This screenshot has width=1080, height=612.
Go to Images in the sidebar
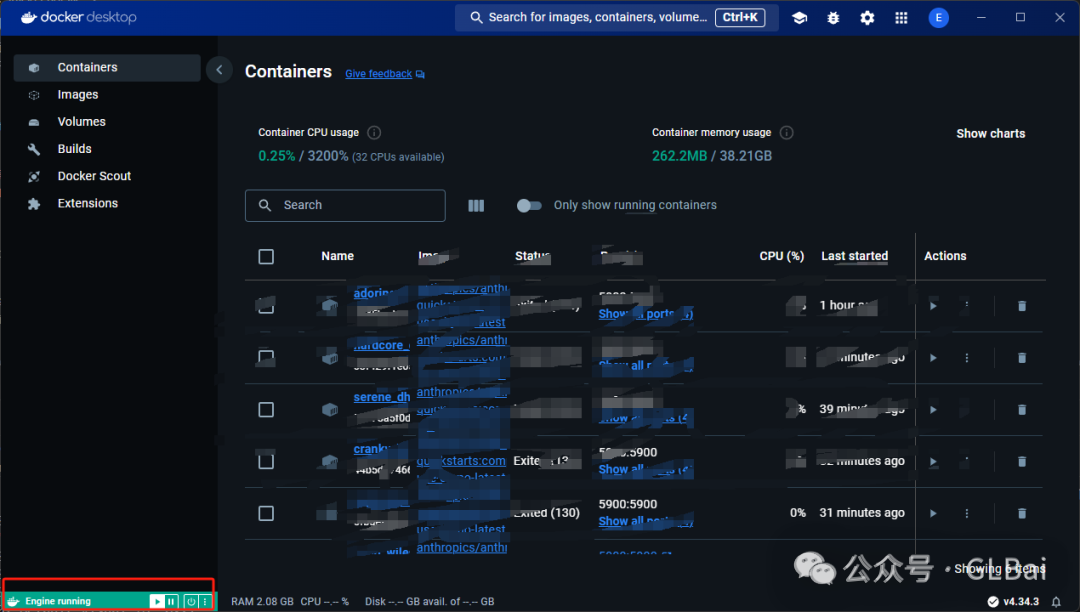(x=77, y=95)
